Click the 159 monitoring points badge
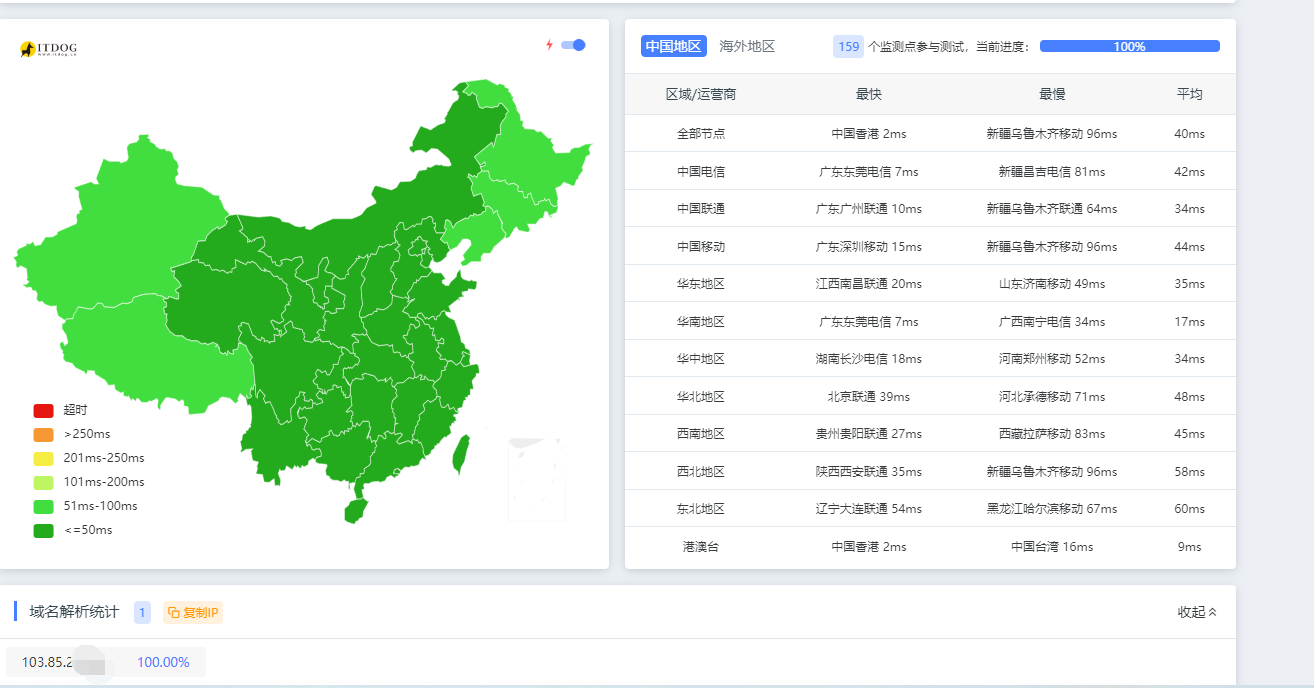Image resolution: width=1314 pixels, height=688 pixels. (848, 46)
